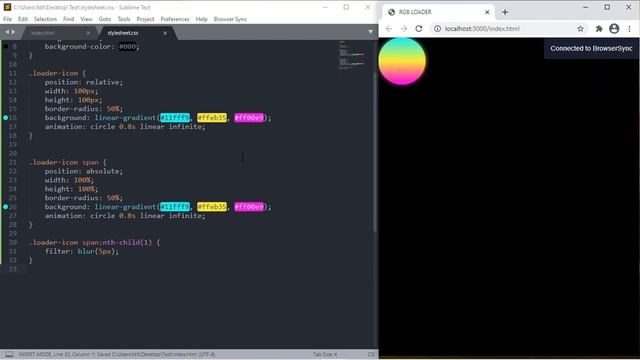The width and height of the screenshot is (640, 360).
Task: Open the Find menu
Action: tap(69, 19)
